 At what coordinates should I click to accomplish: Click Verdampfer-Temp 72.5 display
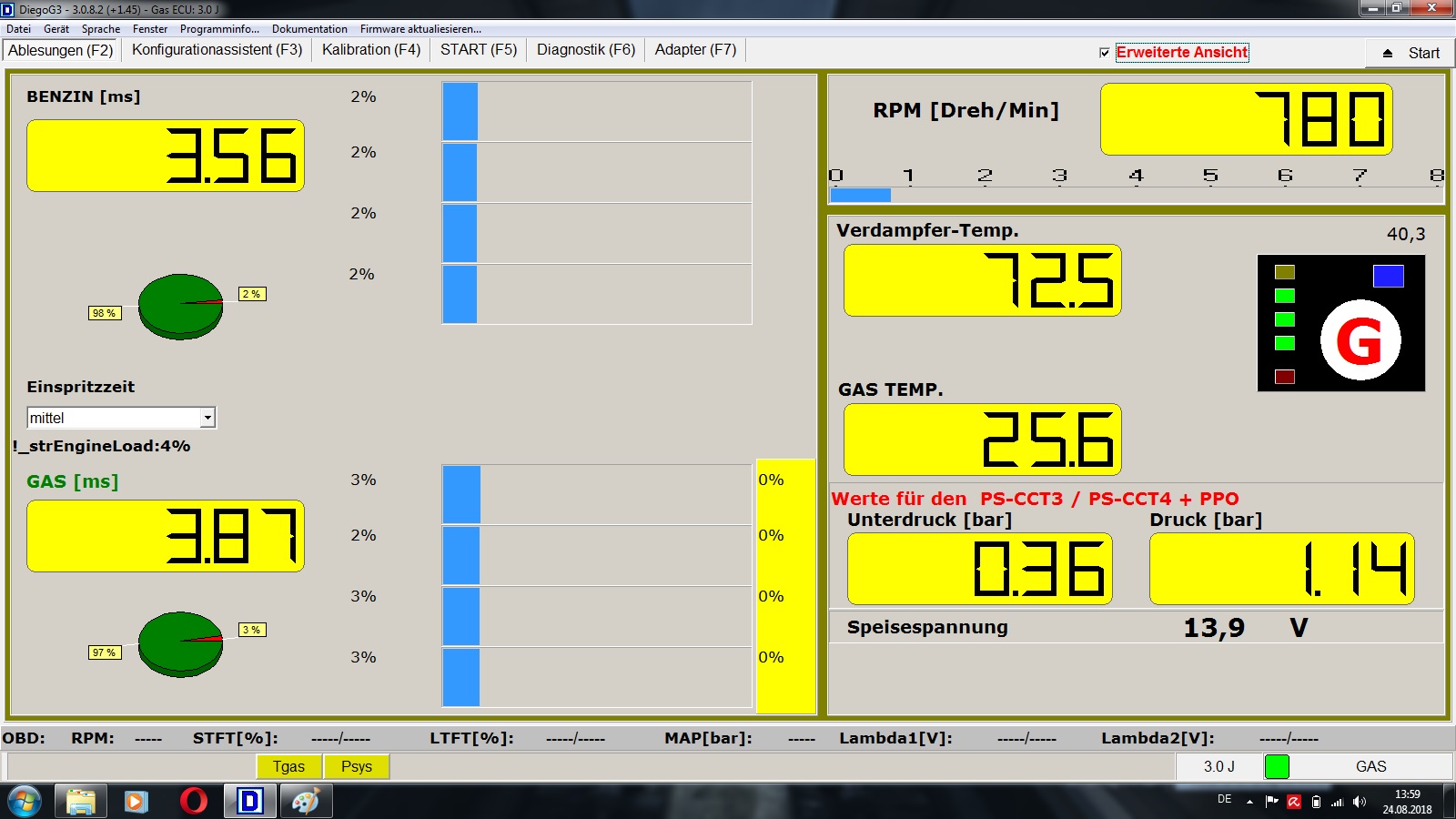coord(983,280)
